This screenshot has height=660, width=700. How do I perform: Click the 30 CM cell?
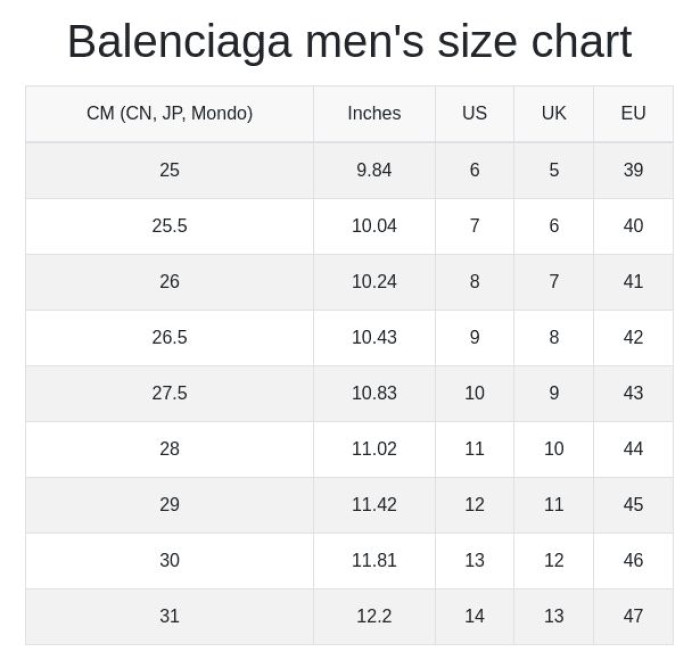pyautogui.click(x=169, y=561)
